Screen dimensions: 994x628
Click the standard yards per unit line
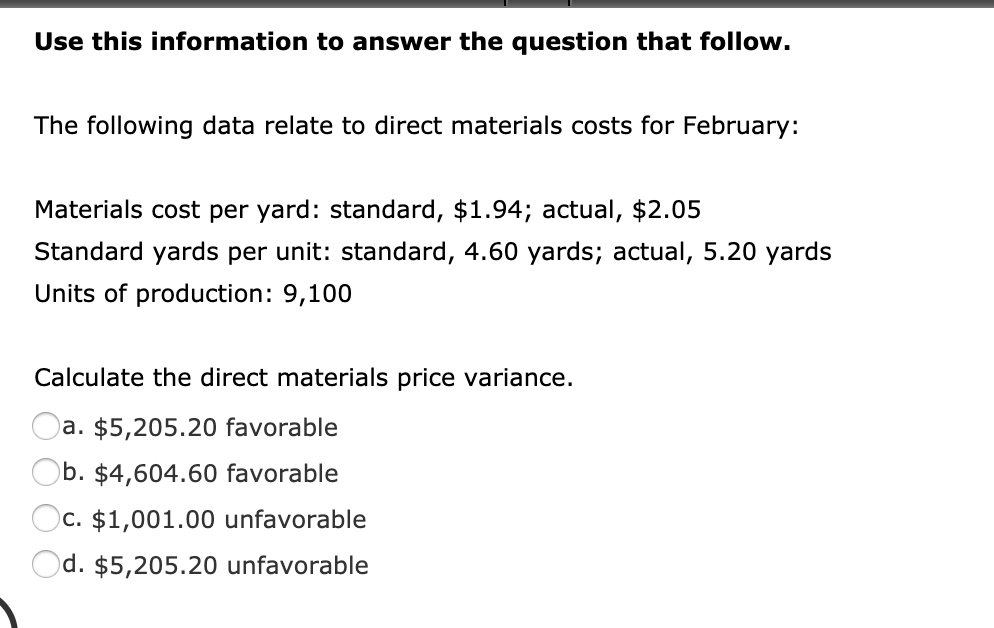point(432,251)
